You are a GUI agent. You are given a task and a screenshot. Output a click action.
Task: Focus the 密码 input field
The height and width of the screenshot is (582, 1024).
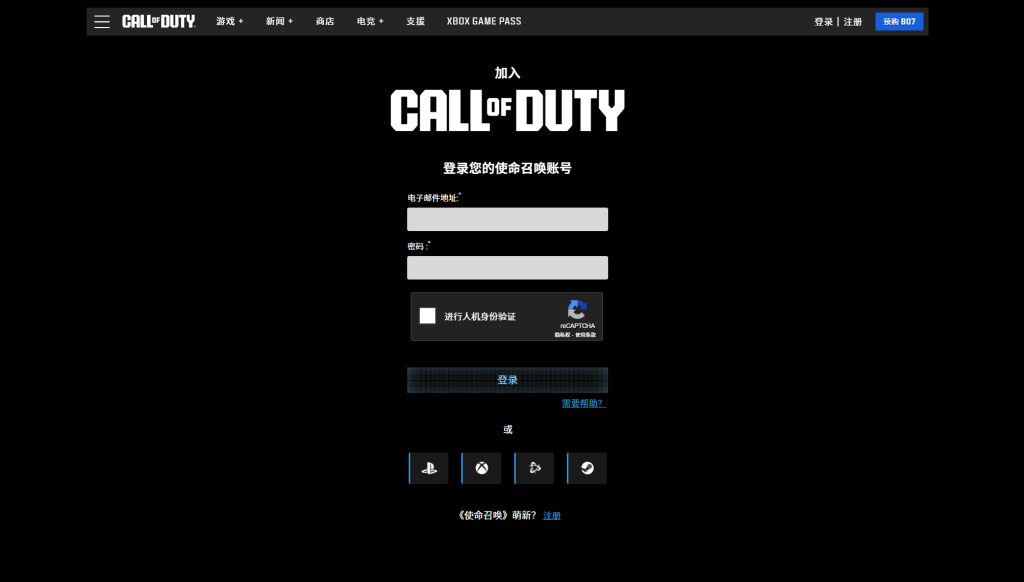(x=507, y=268)
